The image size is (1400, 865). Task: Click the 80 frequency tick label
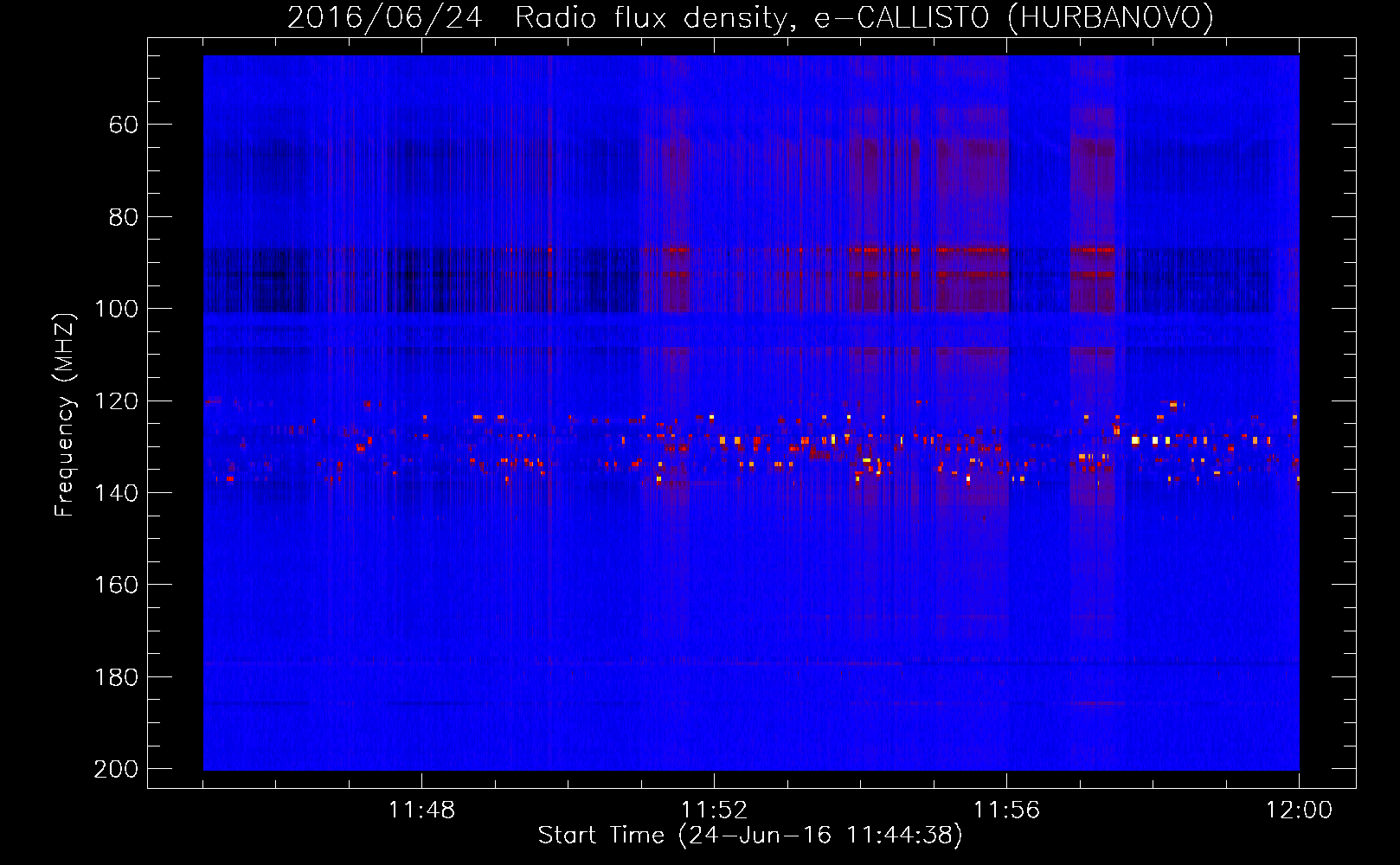[x=124, y=217]
